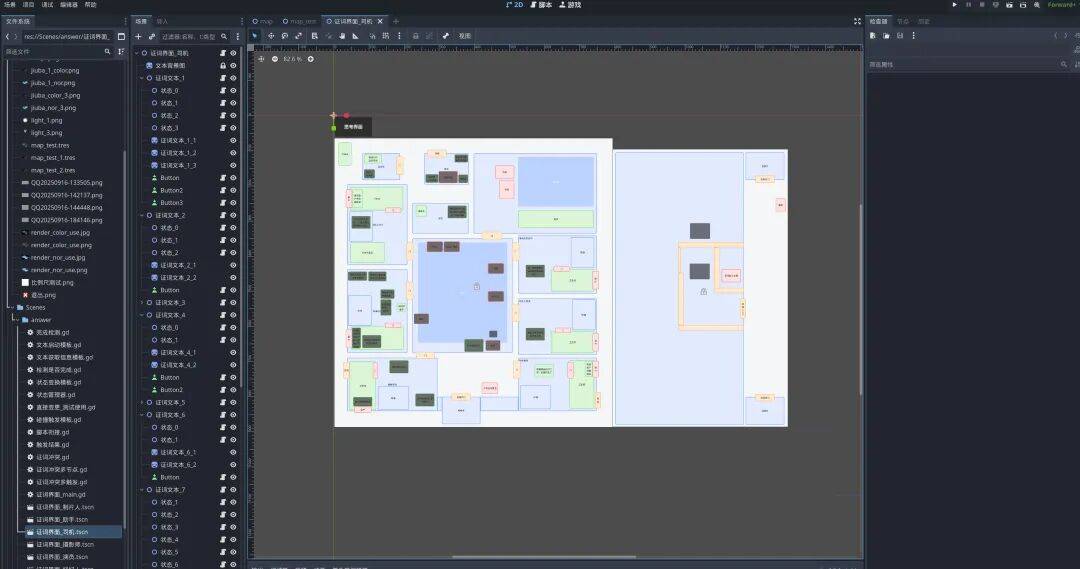This screenshot has height=569, width=1080.
Task: Expand the 证词文本_5 node
Action: (141, 402)
